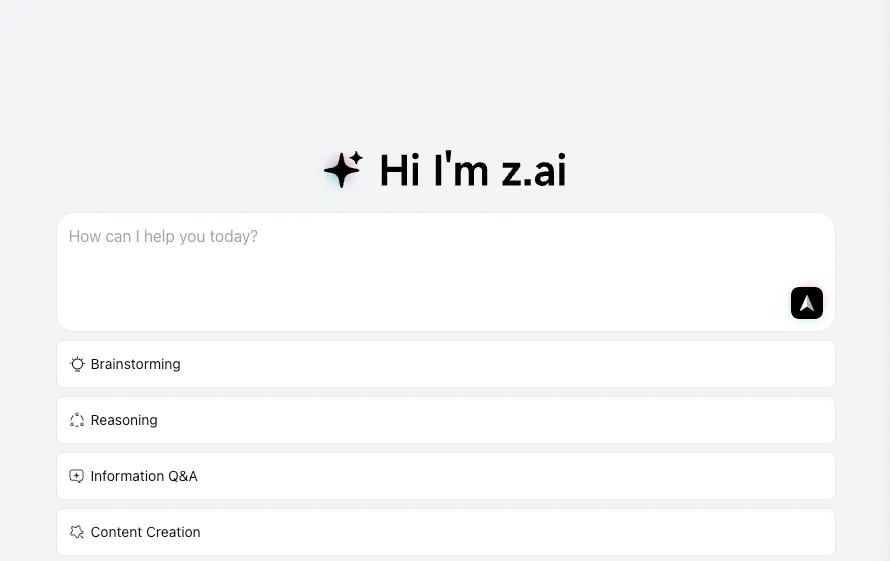The image size is (890, 561).
Task: Click the word 'Hi' in the greeting
Action: (399, 171)
